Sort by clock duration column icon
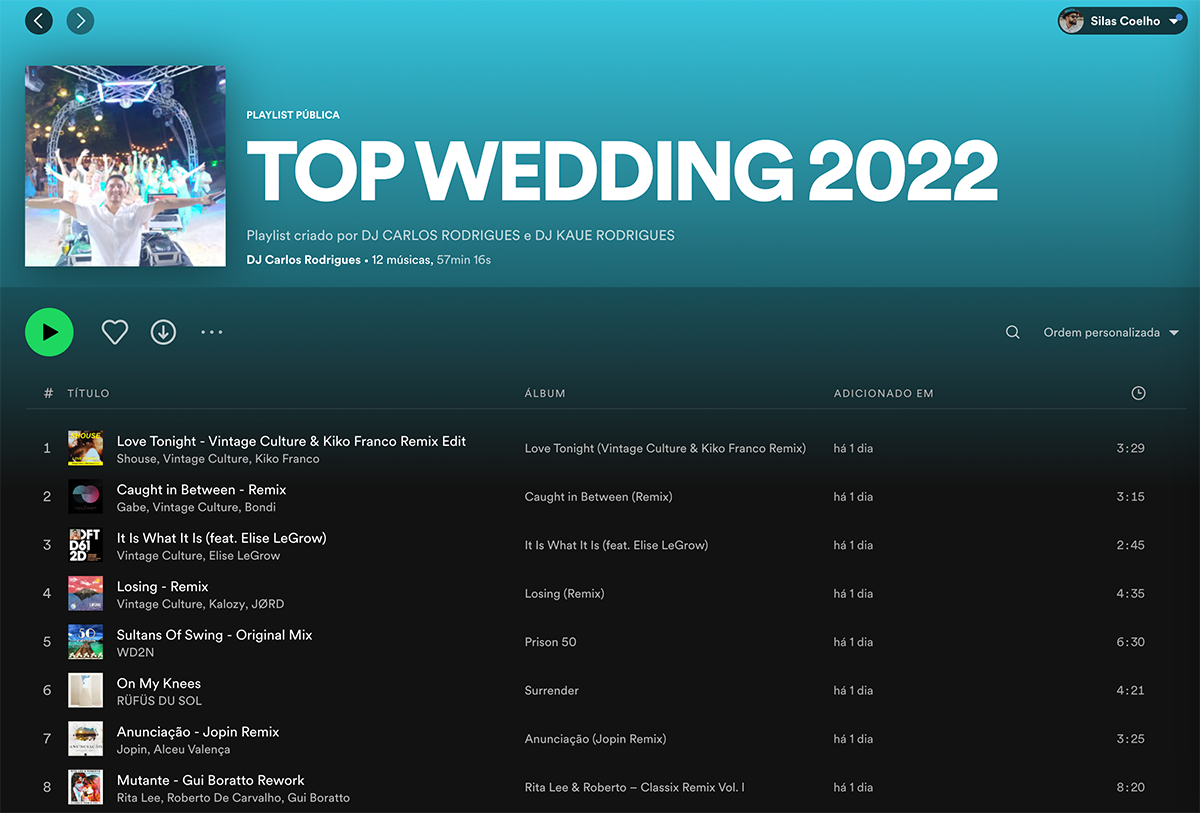The height and width of the screenshot is (813, 1200). tap(1138, 393)
